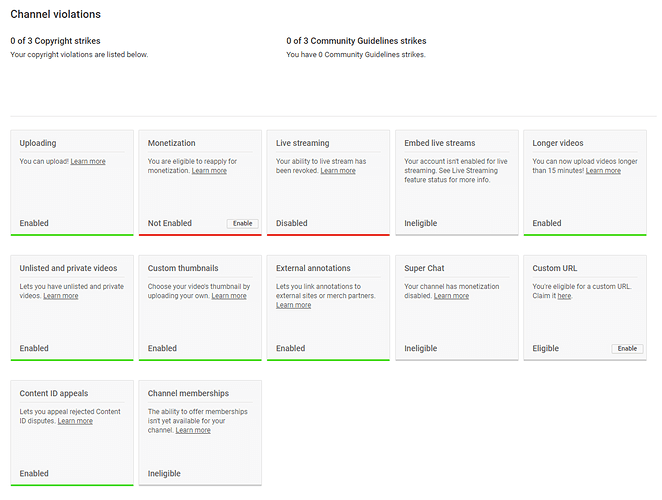Screen dimensions: 662x500
Task: Open Learn more in External annotations card
Action: coord(293,305)
